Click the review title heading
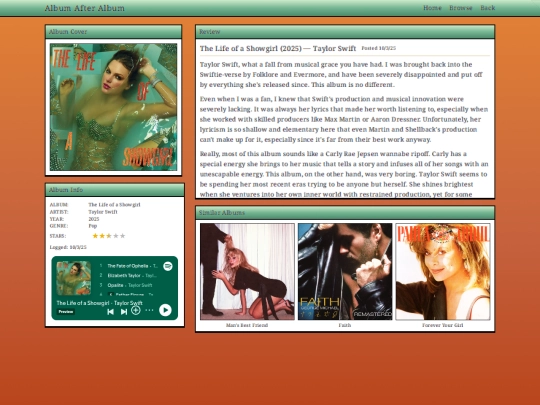The width and height of the screenshot is (540, 405). 278,49
